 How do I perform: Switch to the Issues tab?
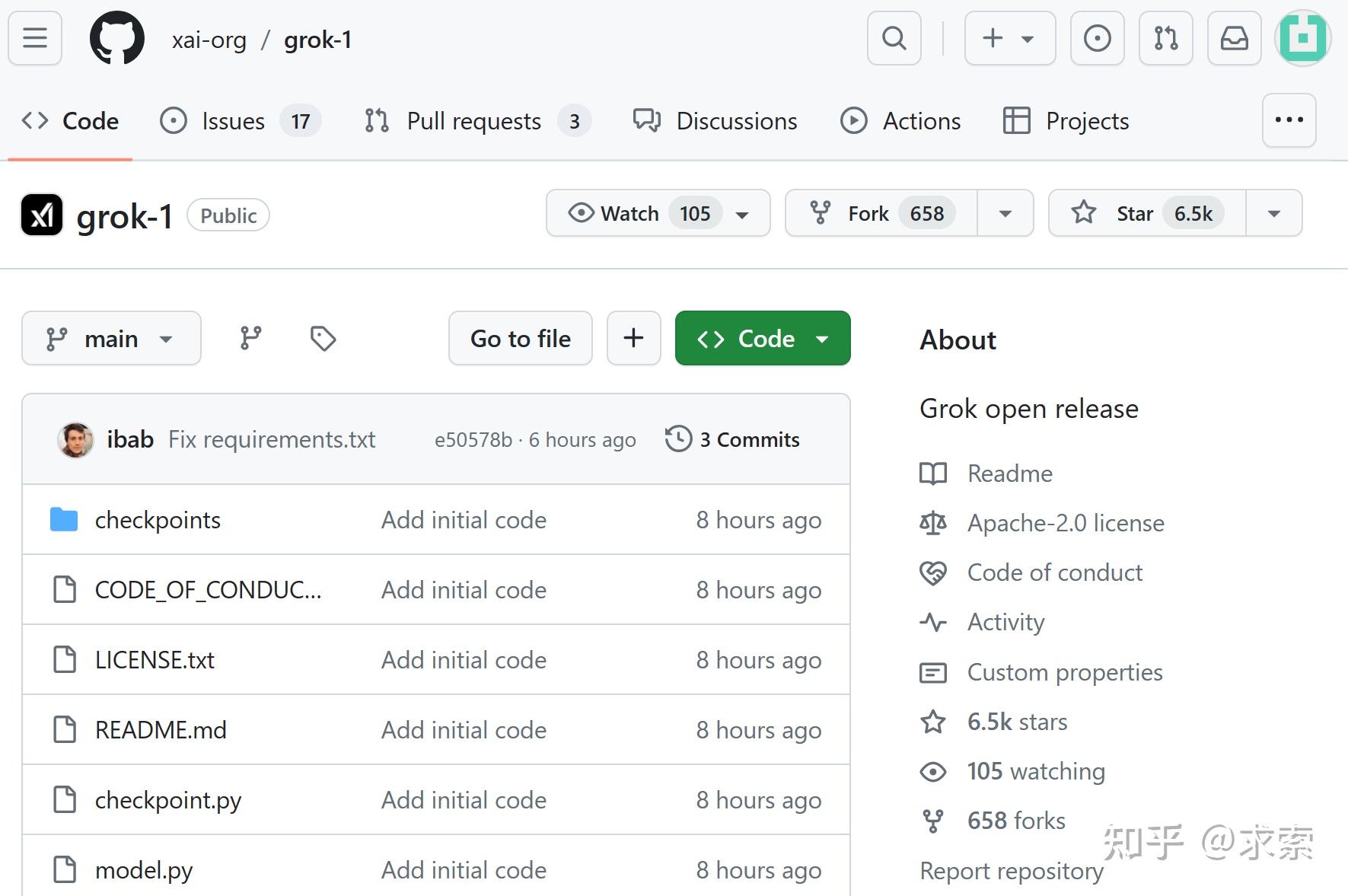click(x=233, y=121)
